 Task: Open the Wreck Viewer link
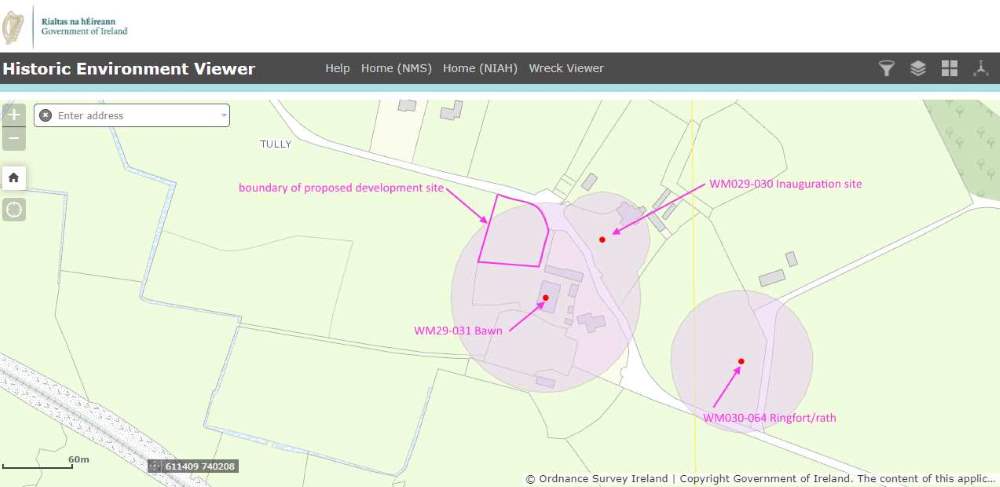point(566,68)
